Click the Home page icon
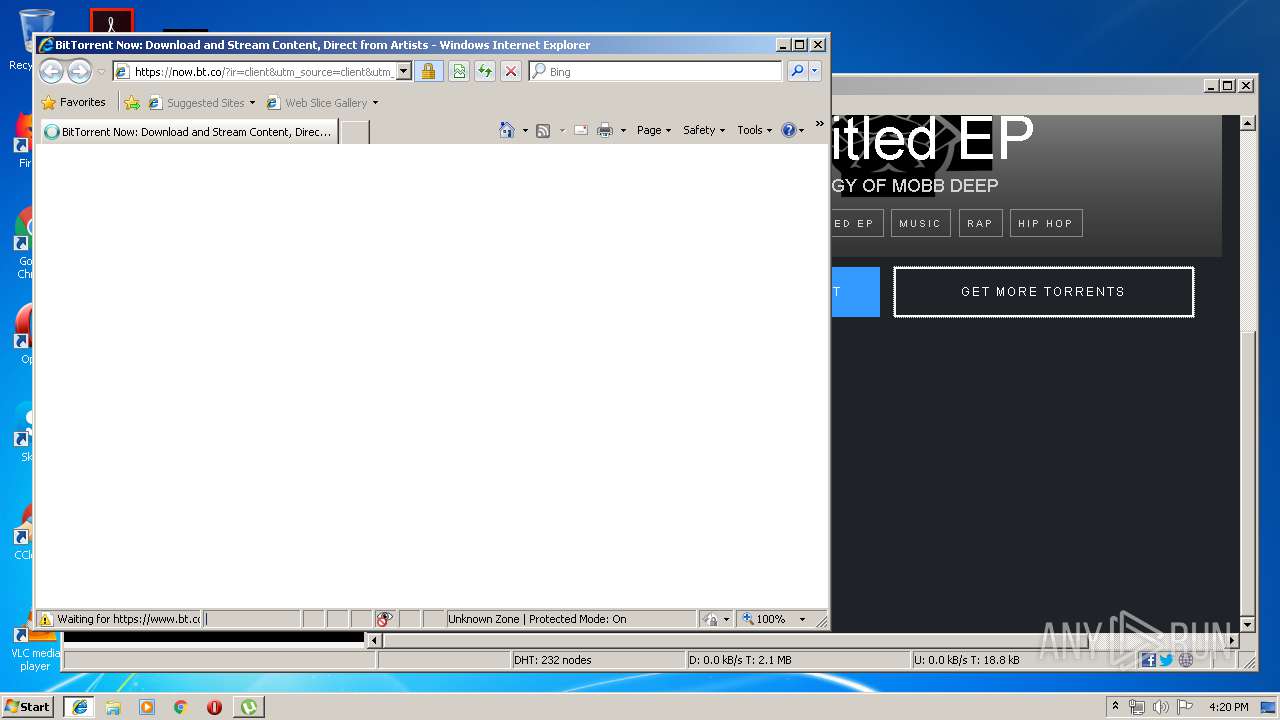The image size is (1280, 720). (x=507, y=130)
